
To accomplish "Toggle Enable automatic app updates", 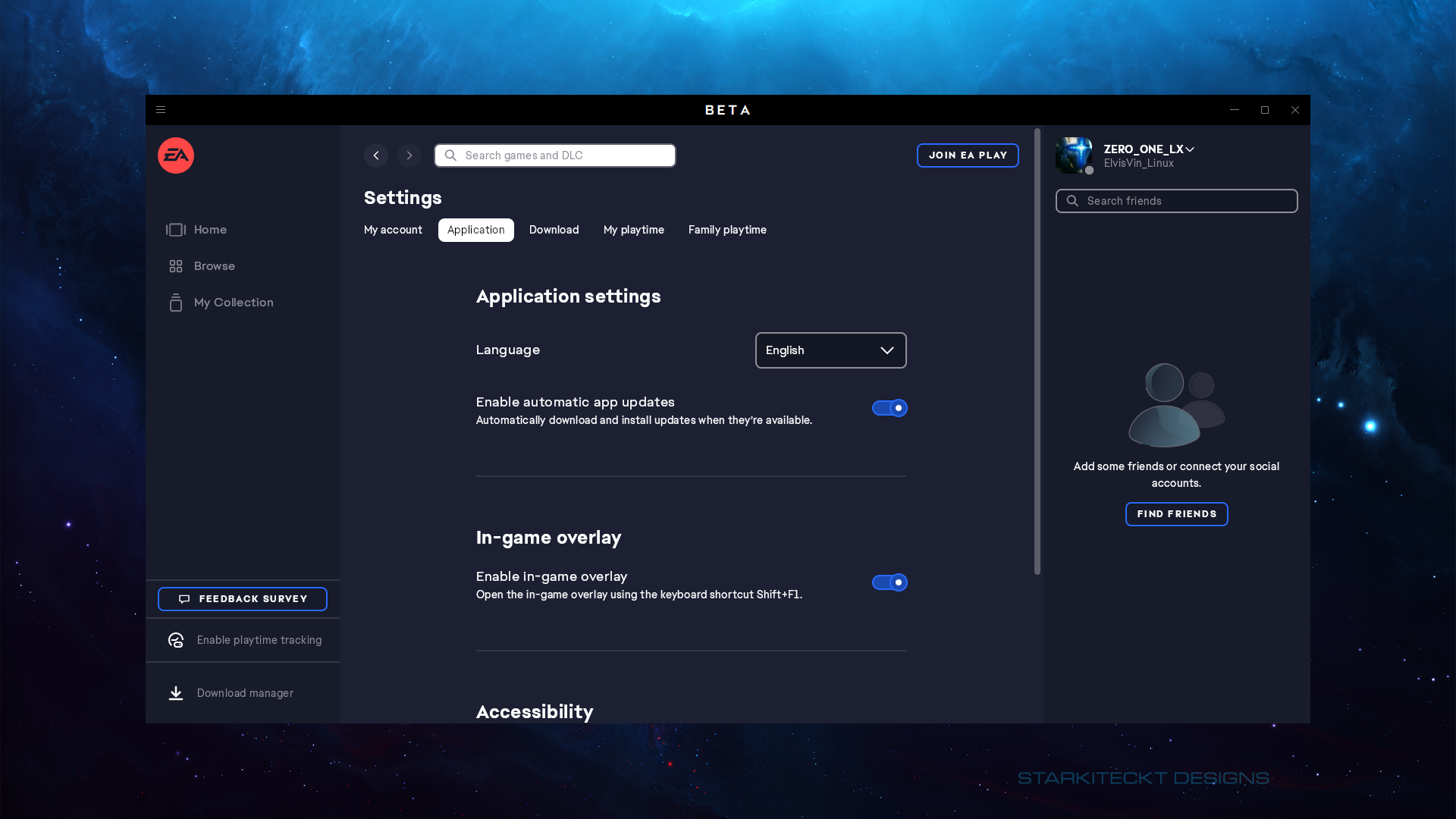I will [x=889, y=408].
